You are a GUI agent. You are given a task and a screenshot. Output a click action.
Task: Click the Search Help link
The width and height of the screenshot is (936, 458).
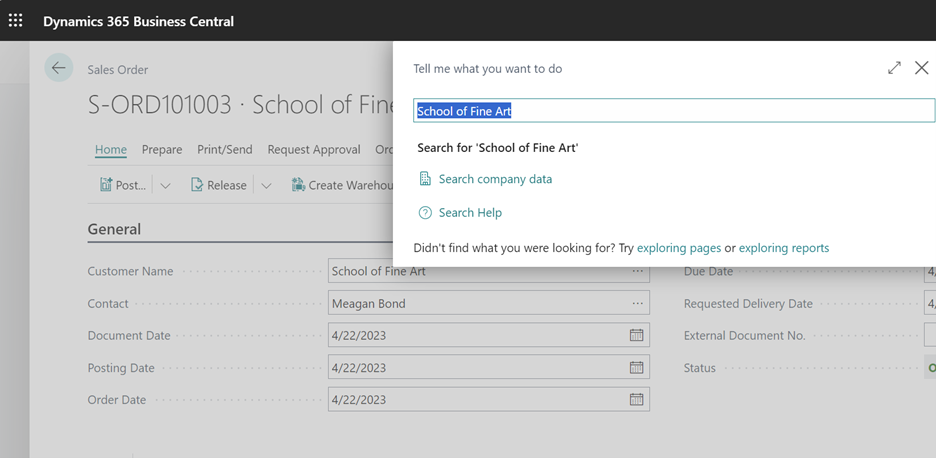pyautogui.click(x=470, y=213)
